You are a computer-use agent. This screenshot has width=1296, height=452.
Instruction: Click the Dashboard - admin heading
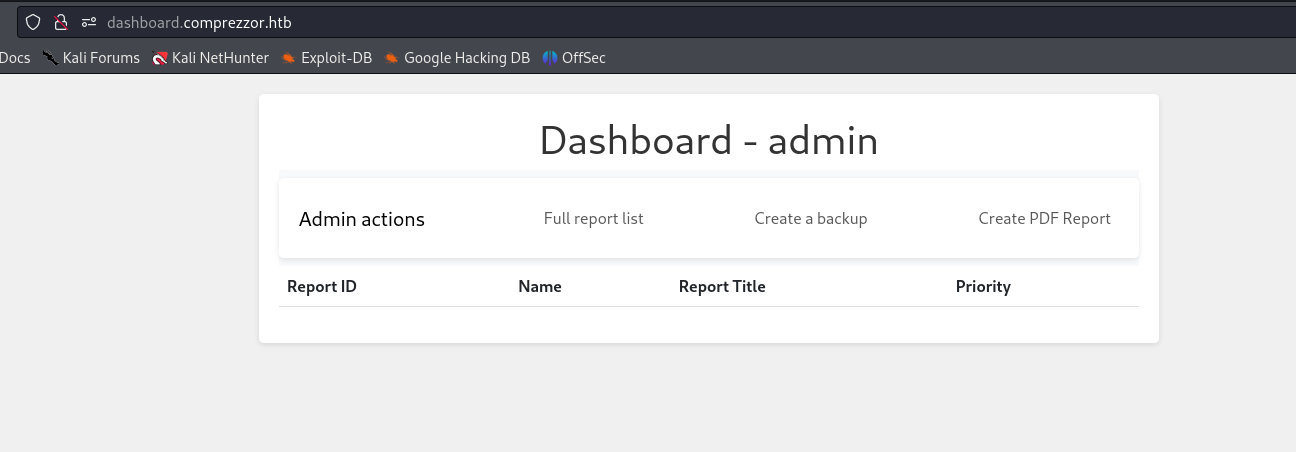[x=709, y=140]
